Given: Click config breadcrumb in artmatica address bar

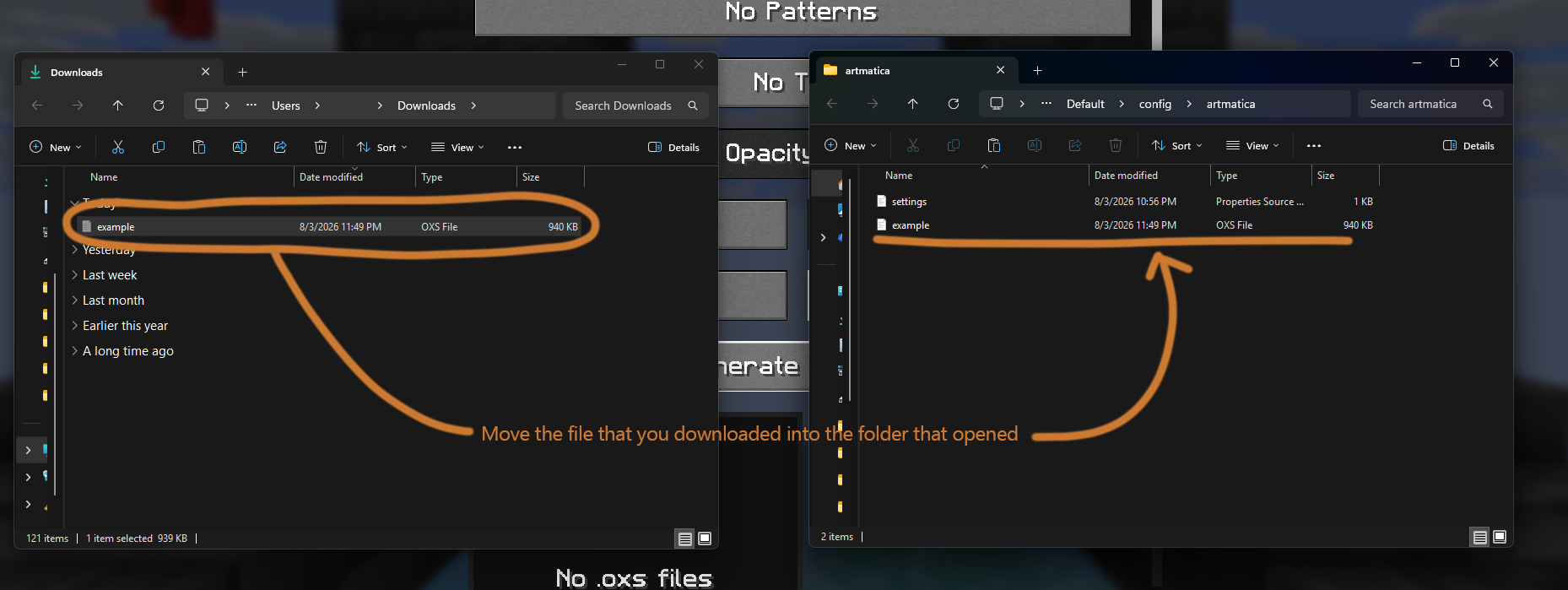Looking at the screenshot, I should (x=1155, y=104).
